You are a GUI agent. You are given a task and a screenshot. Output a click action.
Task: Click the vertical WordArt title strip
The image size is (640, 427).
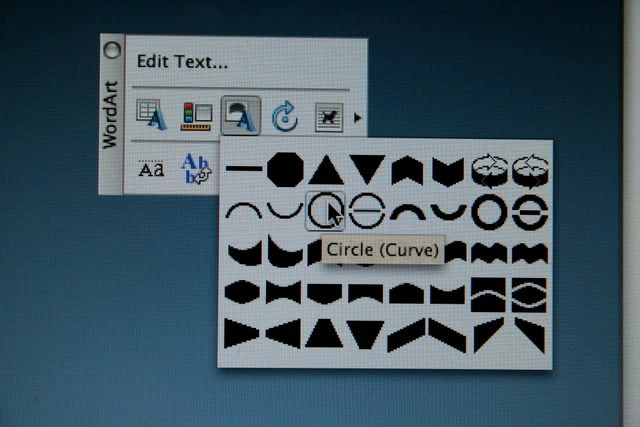111,115
